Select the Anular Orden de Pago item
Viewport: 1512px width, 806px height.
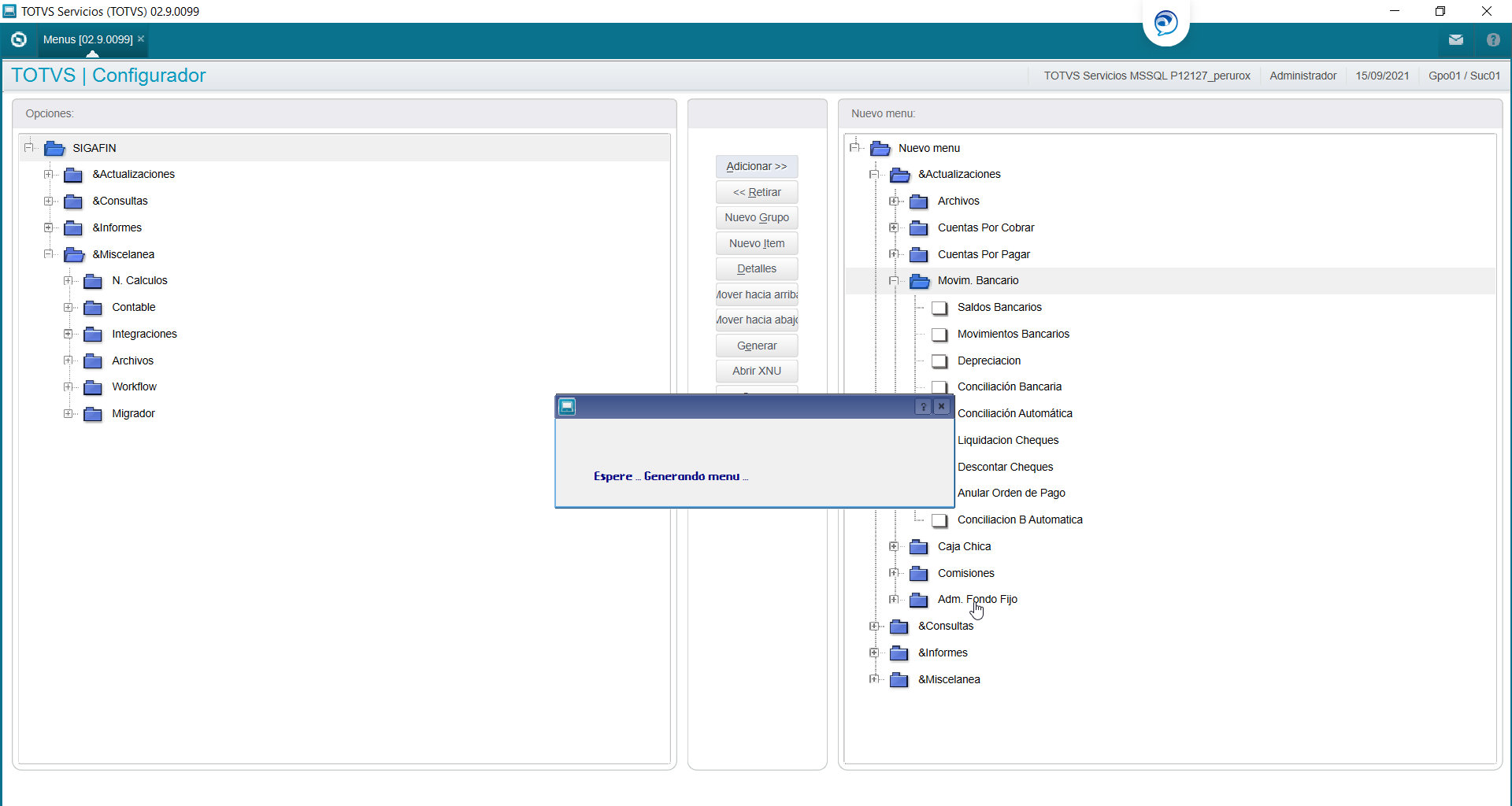pos(1011,493)
